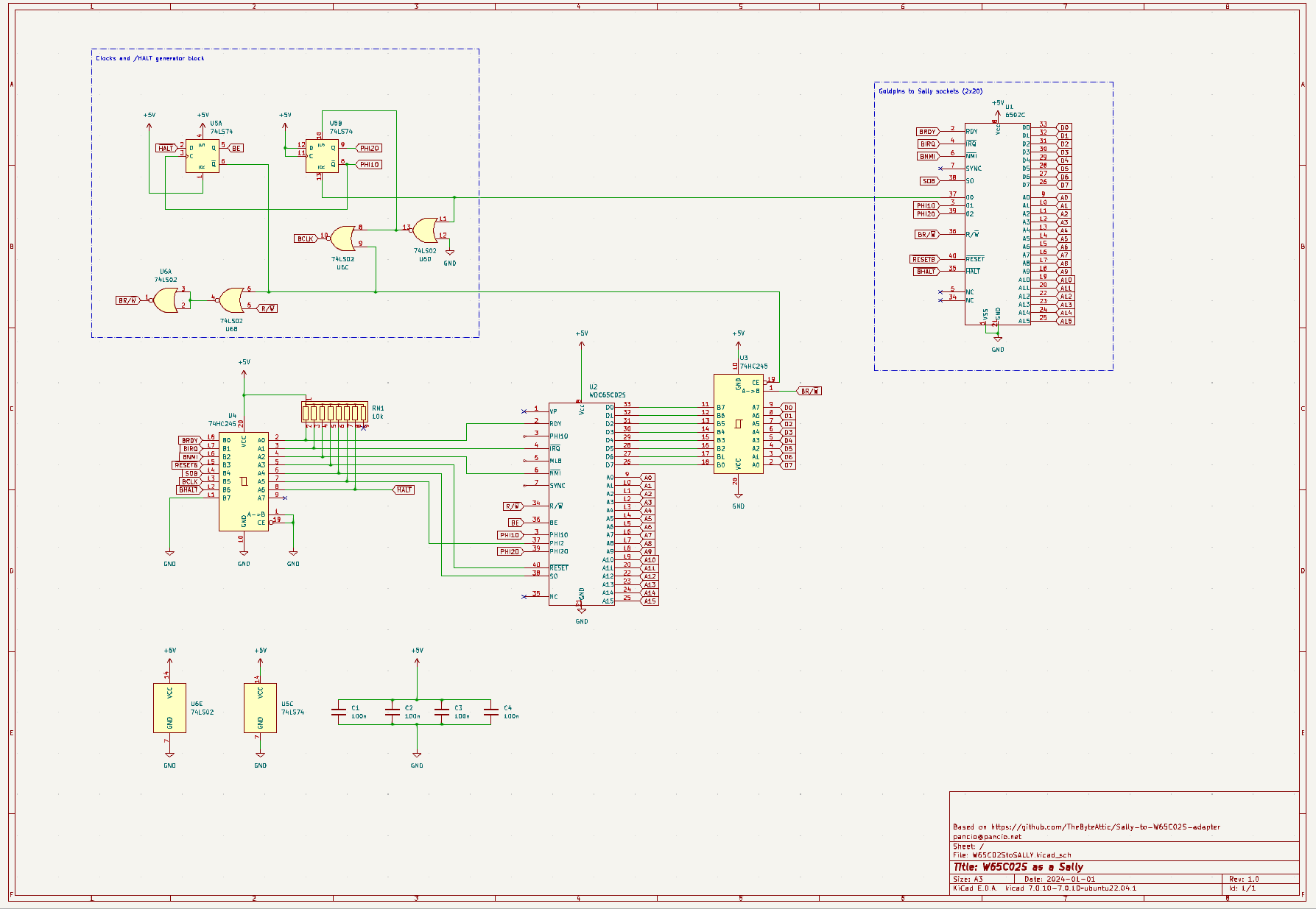Viewport: 1316px width, 909px height.
Task: Click the GND symbol under the capacitors
Action: (x=417, y=760)
